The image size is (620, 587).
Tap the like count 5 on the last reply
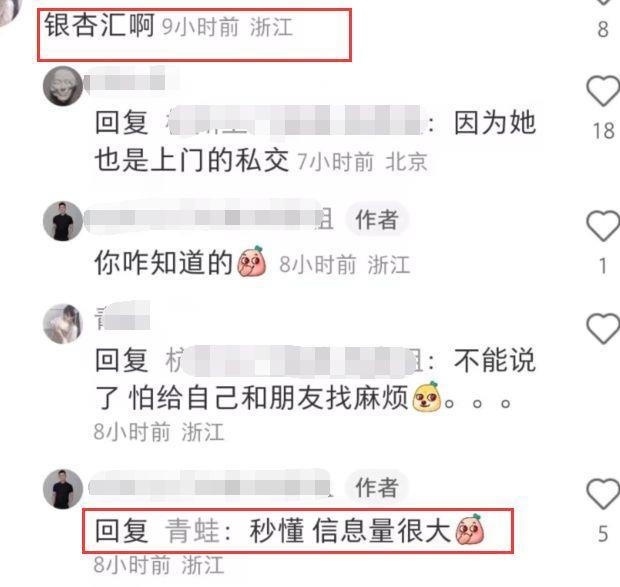(603, 534)
